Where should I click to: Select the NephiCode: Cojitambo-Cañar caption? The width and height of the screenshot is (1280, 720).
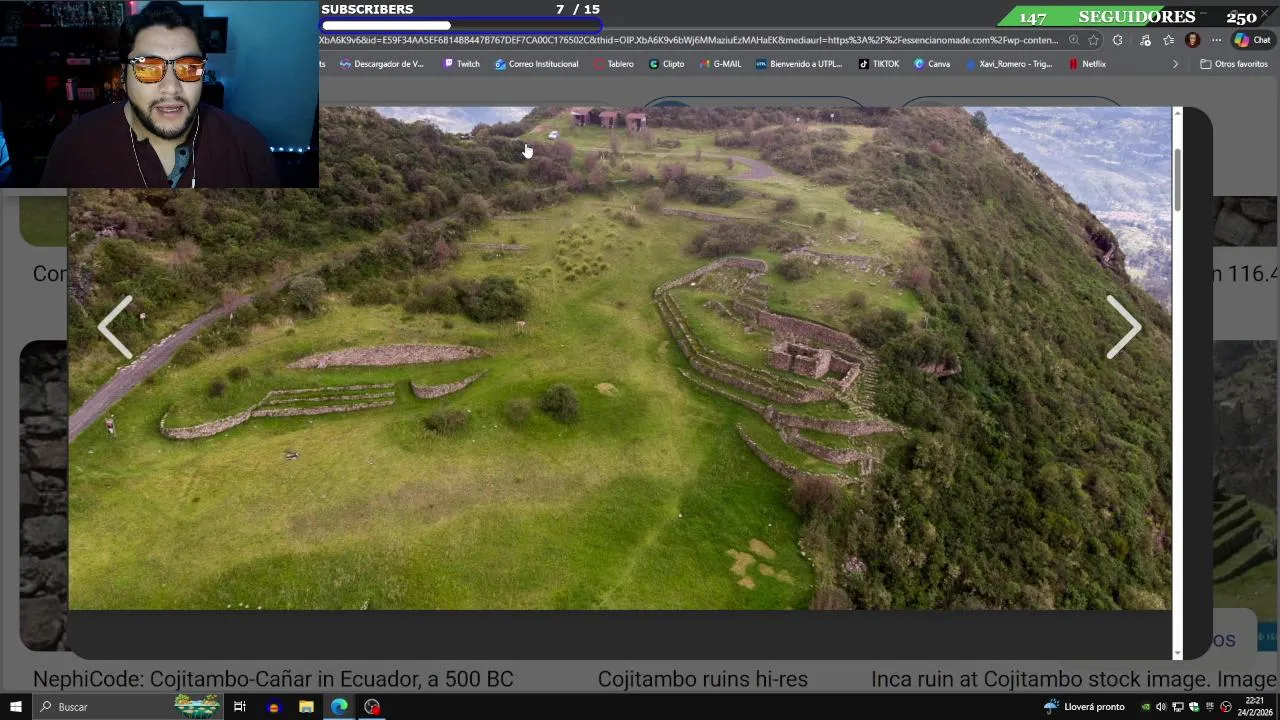[x=273, y=679]
